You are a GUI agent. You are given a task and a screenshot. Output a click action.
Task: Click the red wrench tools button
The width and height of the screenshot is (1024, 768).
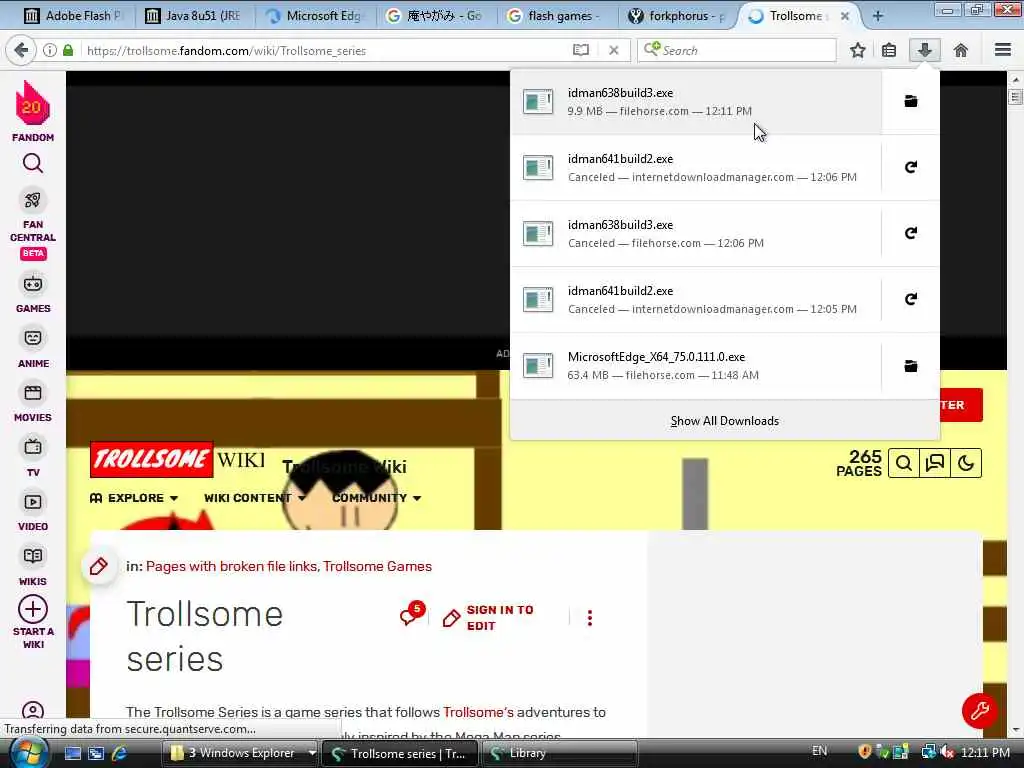point(979,711)
